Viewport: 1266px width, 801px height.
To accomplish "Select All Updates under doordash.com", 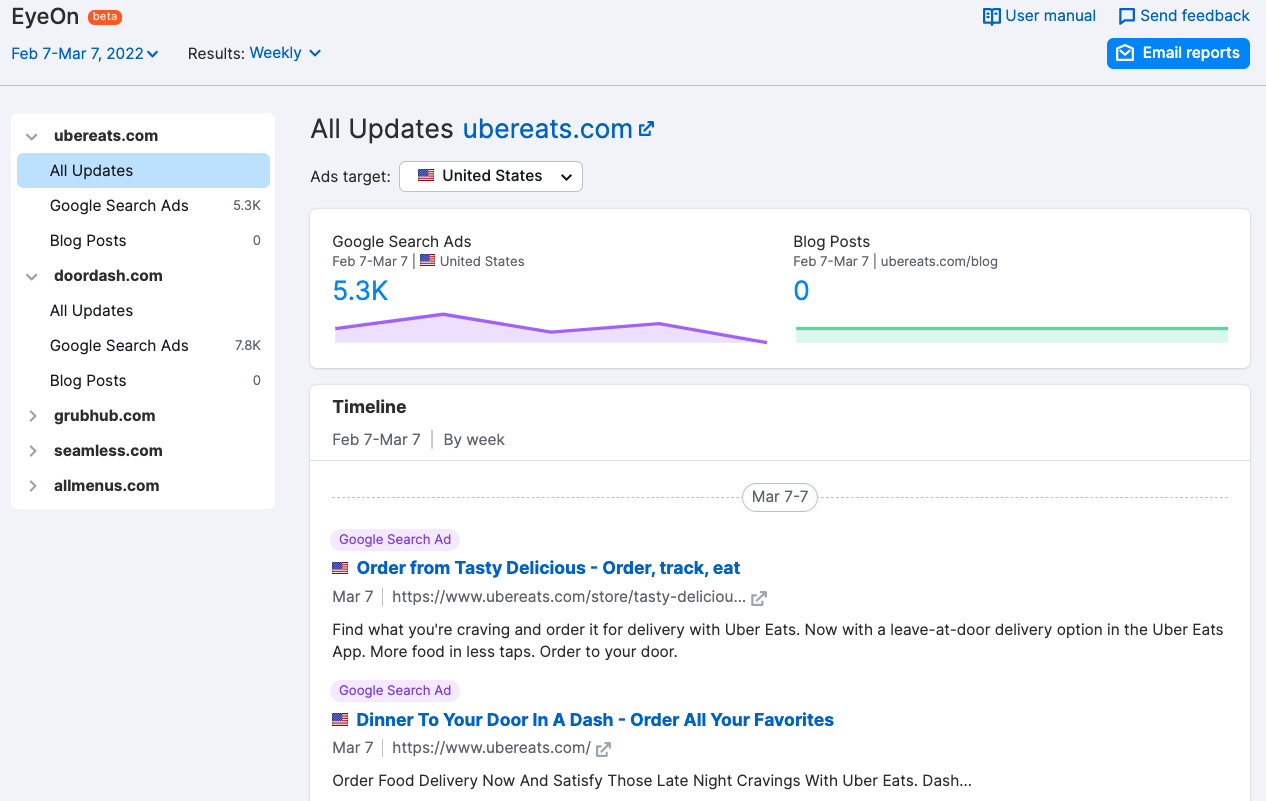I will click(x=143, y=311).
